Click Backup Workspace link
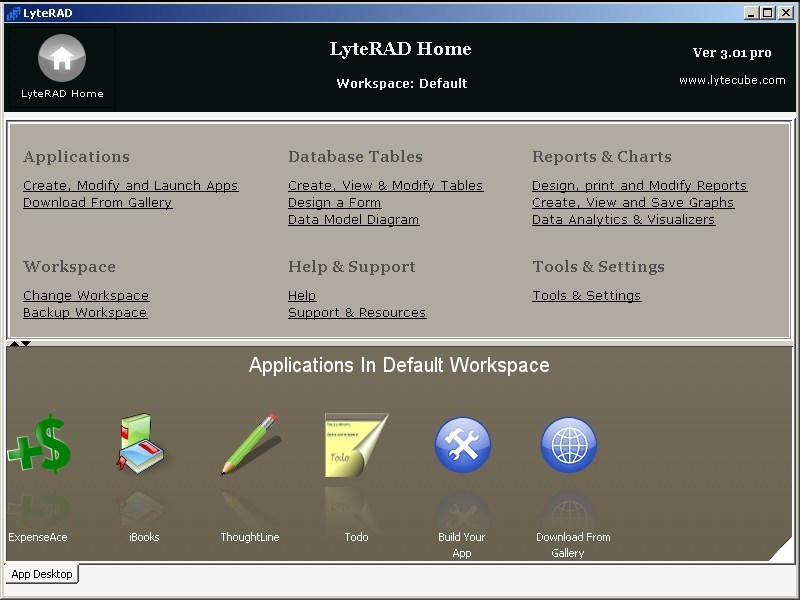 [x=85, y=312]
